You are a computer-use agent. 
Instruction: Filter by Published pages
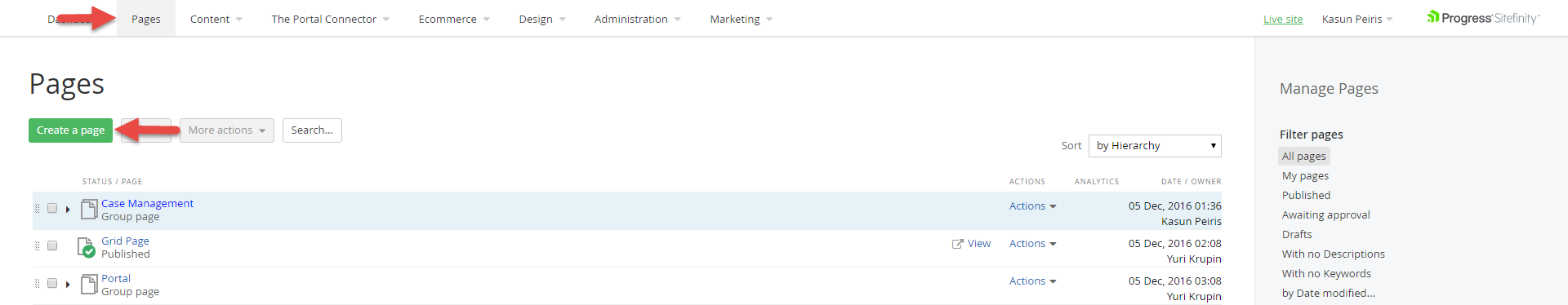pos(1306,196)
